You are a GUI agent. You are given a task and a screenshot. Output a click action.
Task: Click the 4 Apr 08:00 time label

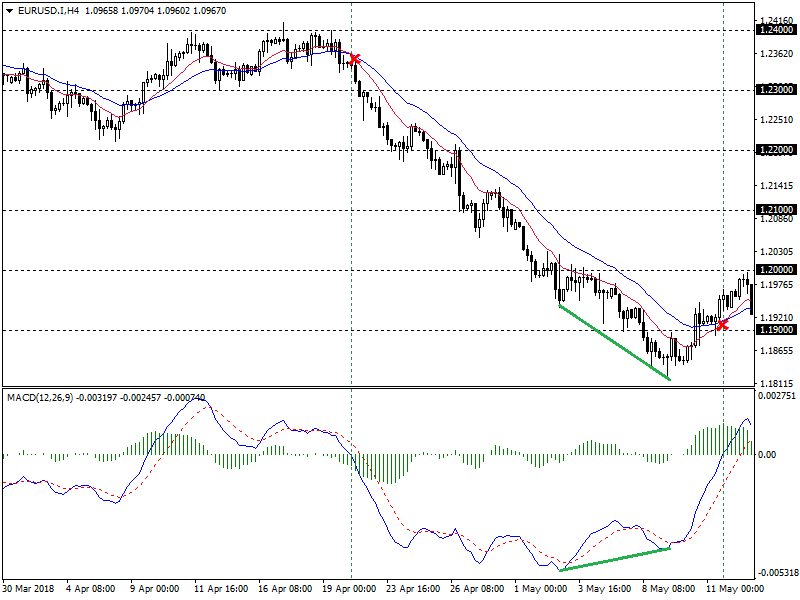click(90, 589)
